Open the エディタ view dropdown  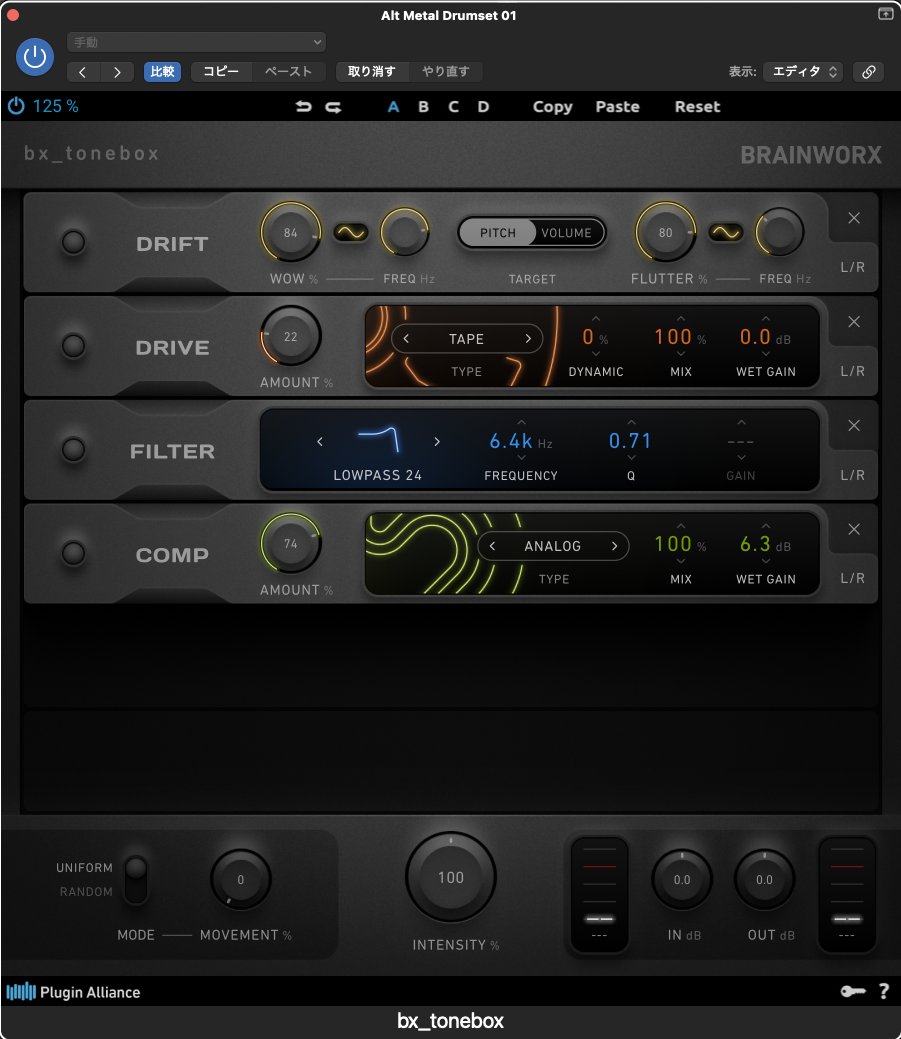point(803,72)
